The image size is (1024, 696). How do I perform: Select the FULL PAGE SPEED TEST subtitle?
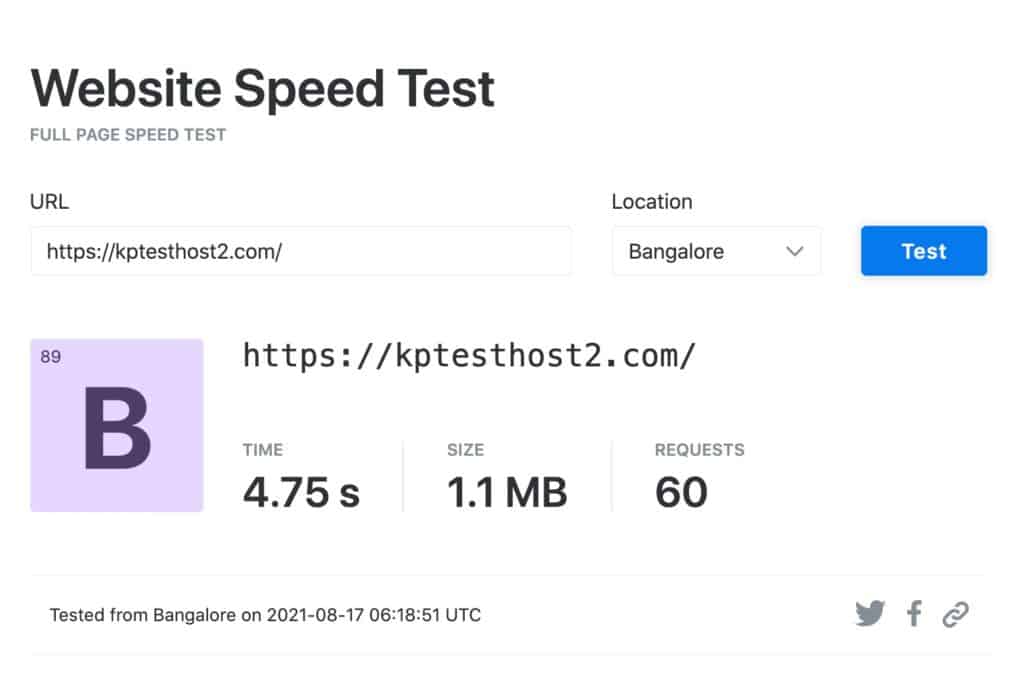pyautogui.click(x=127, y=134)
